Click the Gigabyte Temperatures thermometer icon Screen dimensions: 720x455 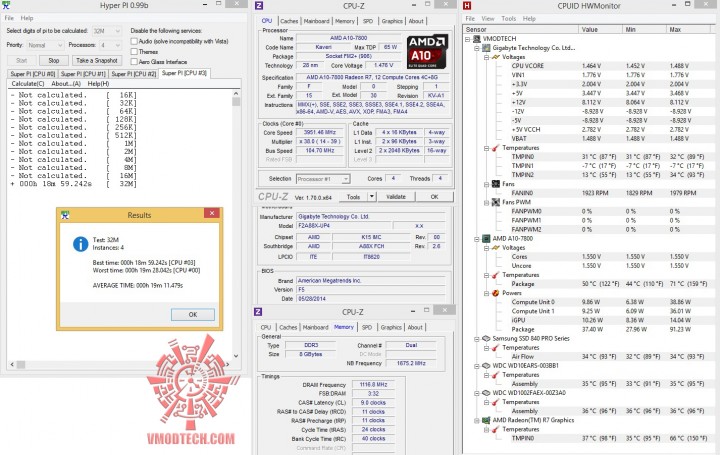[496, 148]
